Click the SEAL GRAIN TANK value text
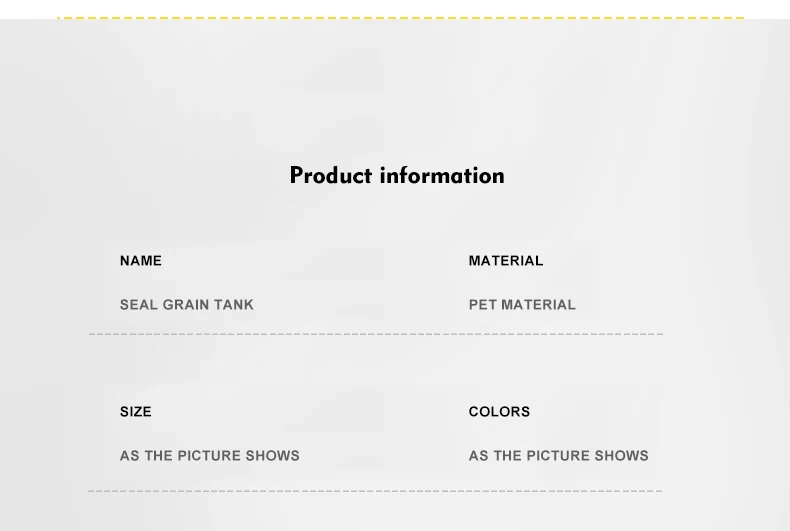Viewport: 790px width, 531px height. (187, 304)
